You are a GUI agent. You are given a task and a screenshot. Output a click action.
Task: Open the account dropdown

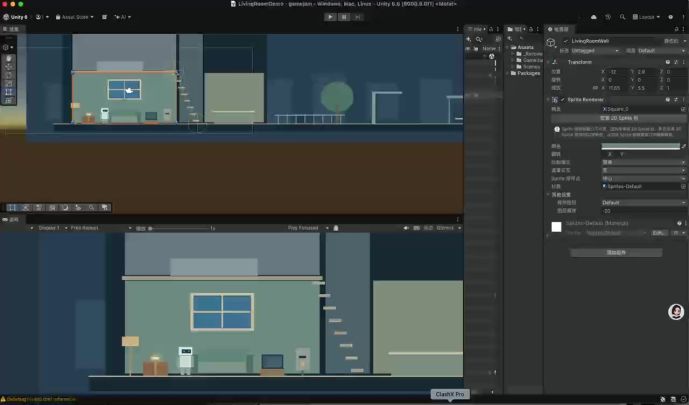point(41,17)
